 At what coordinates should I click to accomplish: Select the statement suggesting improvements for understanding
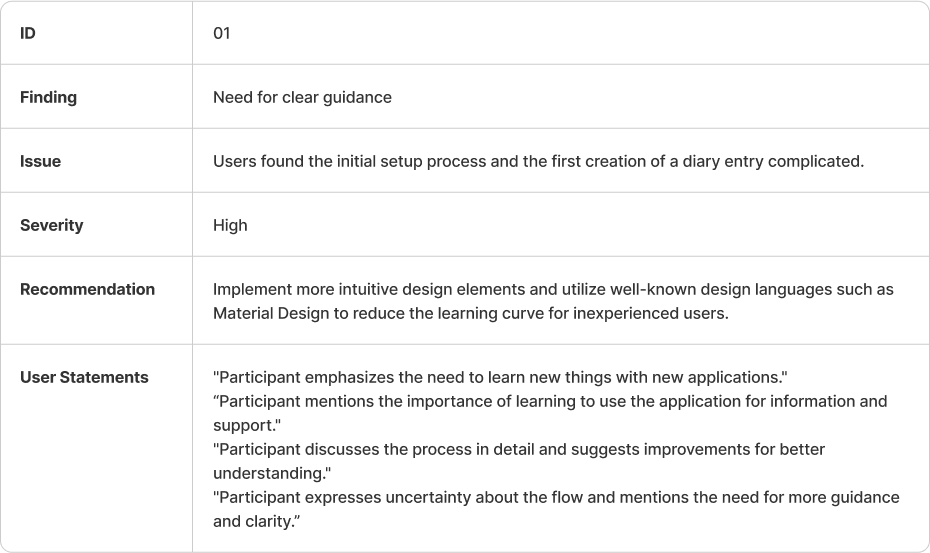[x=519, y=461]
